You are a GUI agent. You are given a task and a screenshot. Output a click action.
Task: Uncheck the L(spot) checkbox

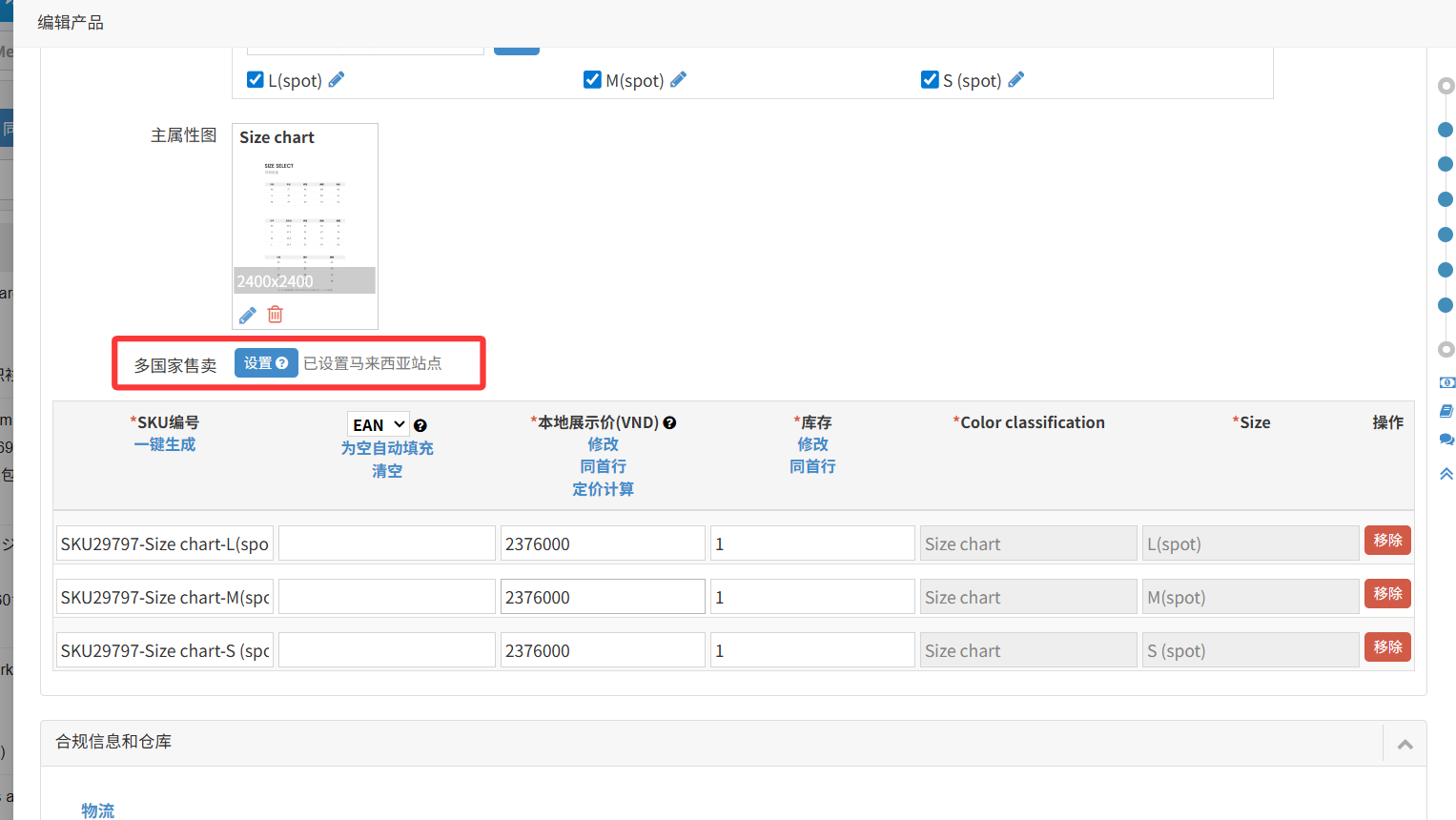point(256,80)
